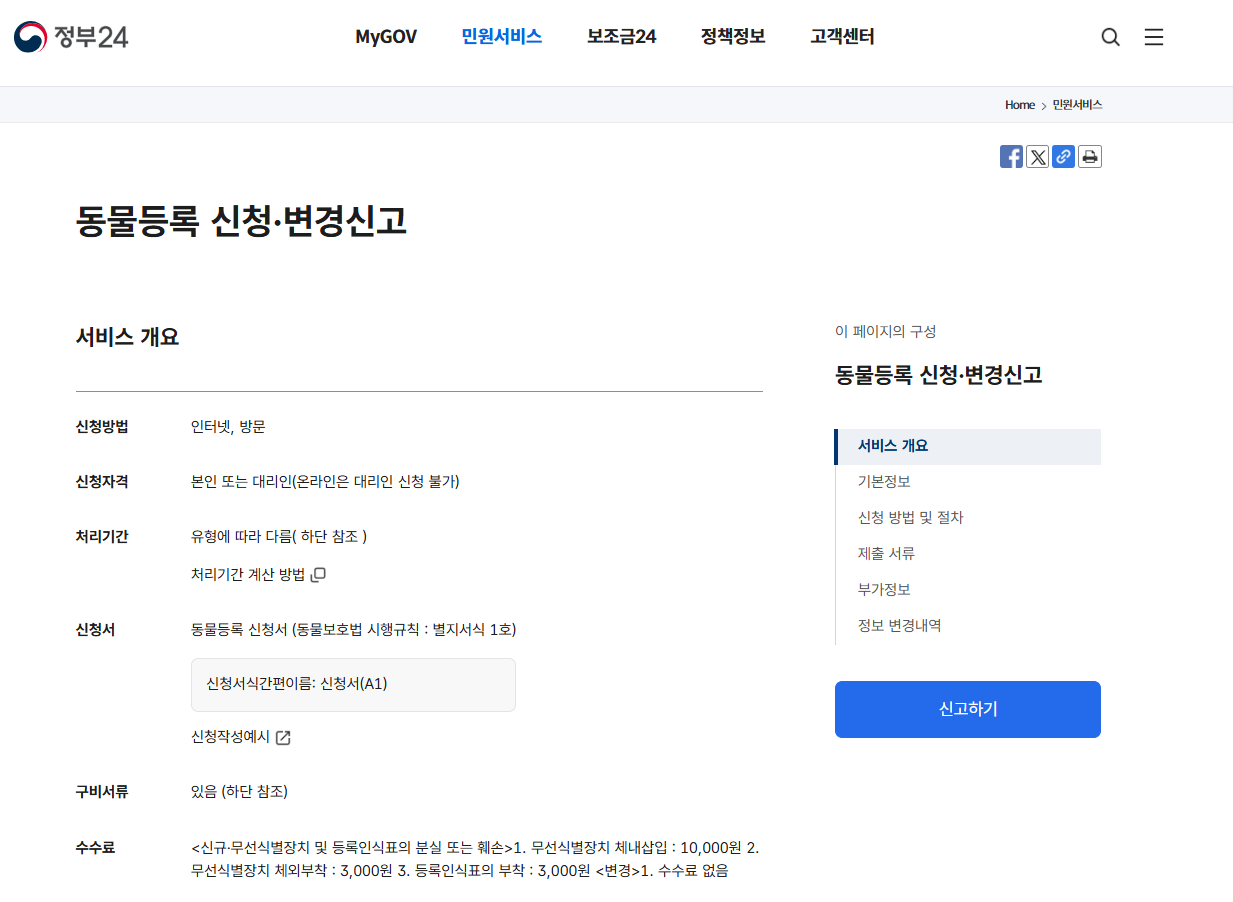Go to MyGOV from the navigation
The image size is (1233, 902).
coord(386,36)
